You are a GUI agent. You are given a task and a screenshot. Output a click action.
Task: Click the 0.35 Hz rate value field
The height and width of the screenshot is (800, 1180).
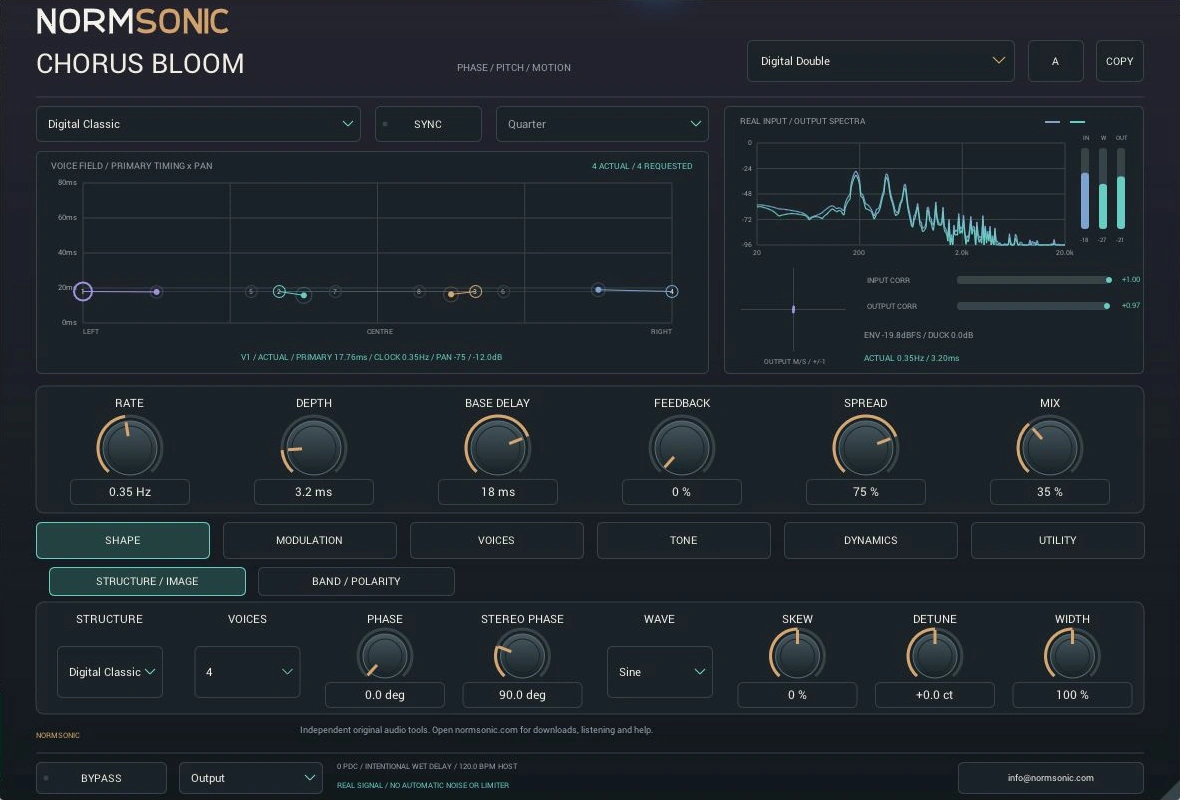pos(129,492)
